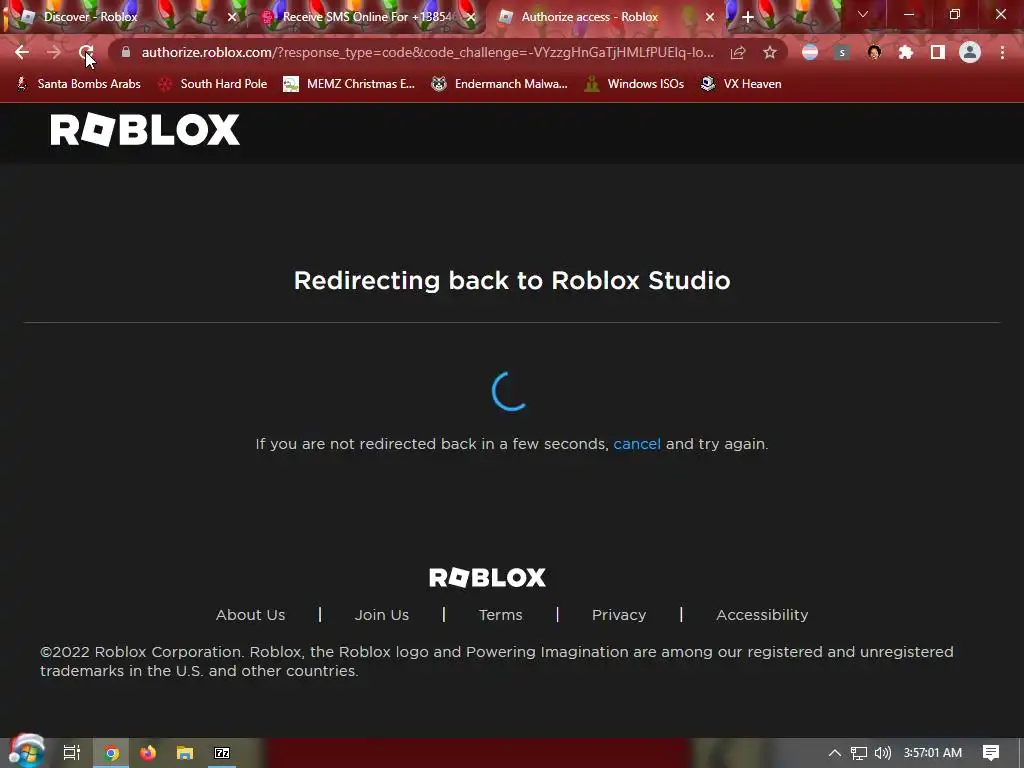Open the Extensions puzzle piece menu
The width and height of the screenshot is (1024, 768).
point(906,52)
